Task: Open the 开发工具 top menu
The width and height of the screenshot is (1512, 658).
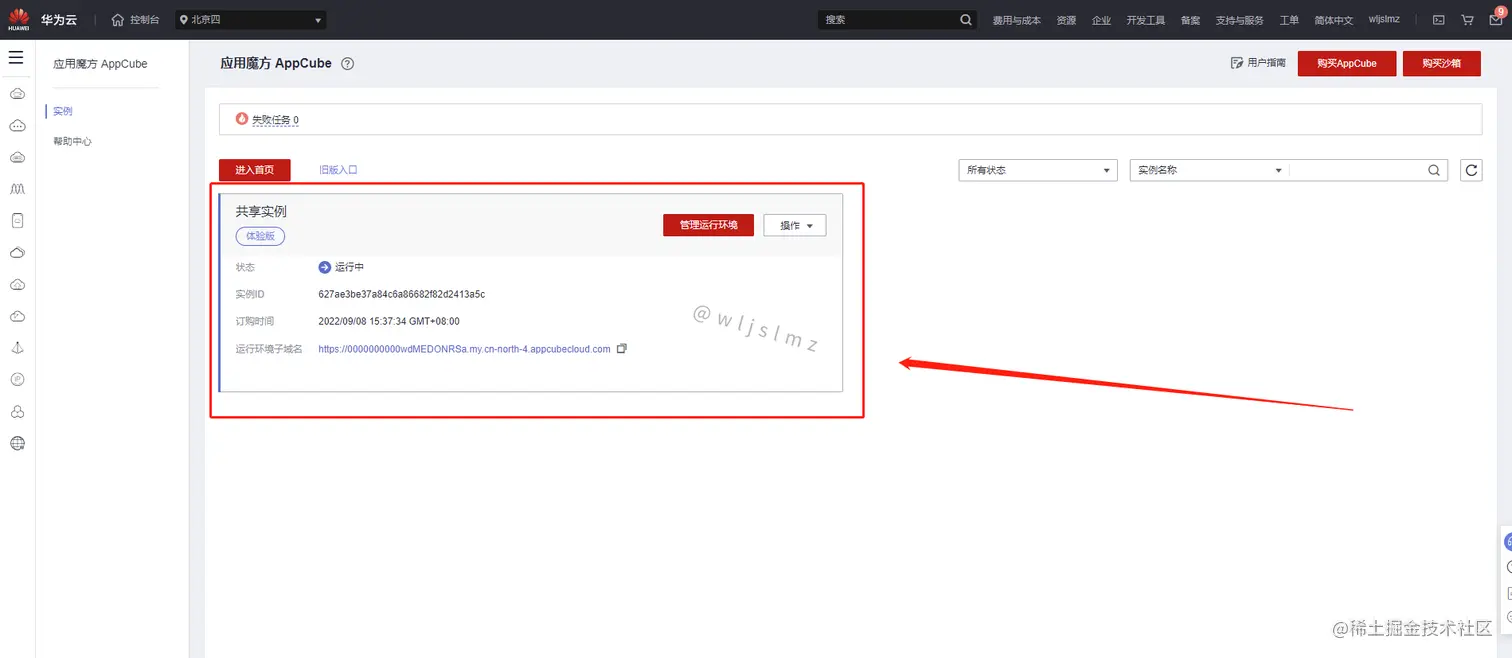Action: [1145, 20]
